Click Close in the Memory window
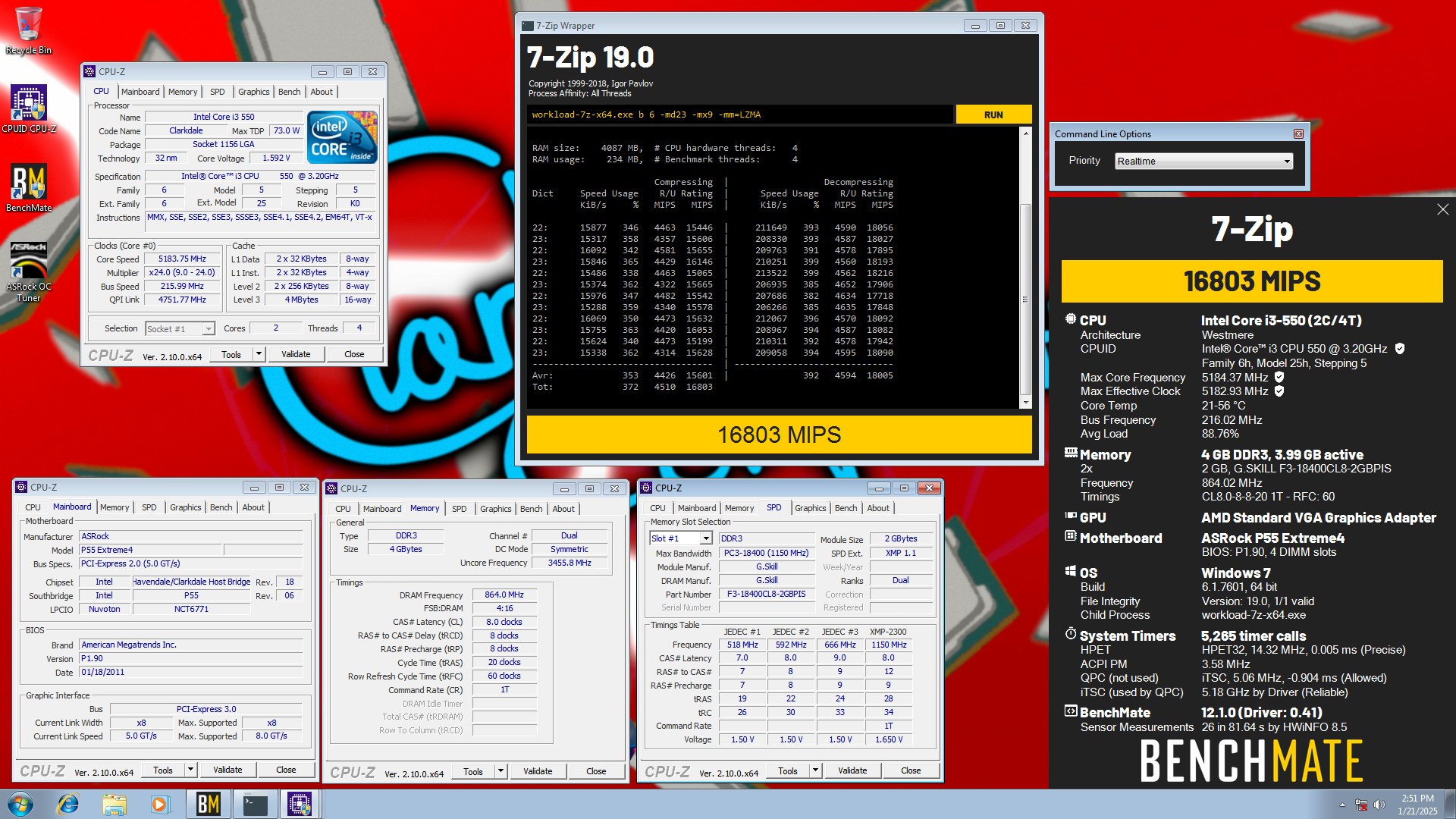Screen dimensions: 1456x819 pos(596,771)
